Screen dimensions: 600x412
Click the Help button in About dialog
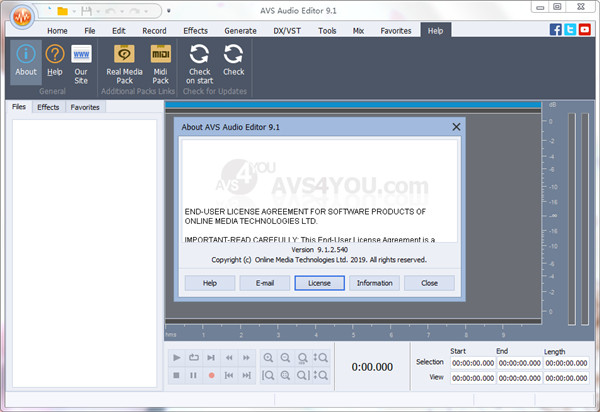(x=210, y=283)
